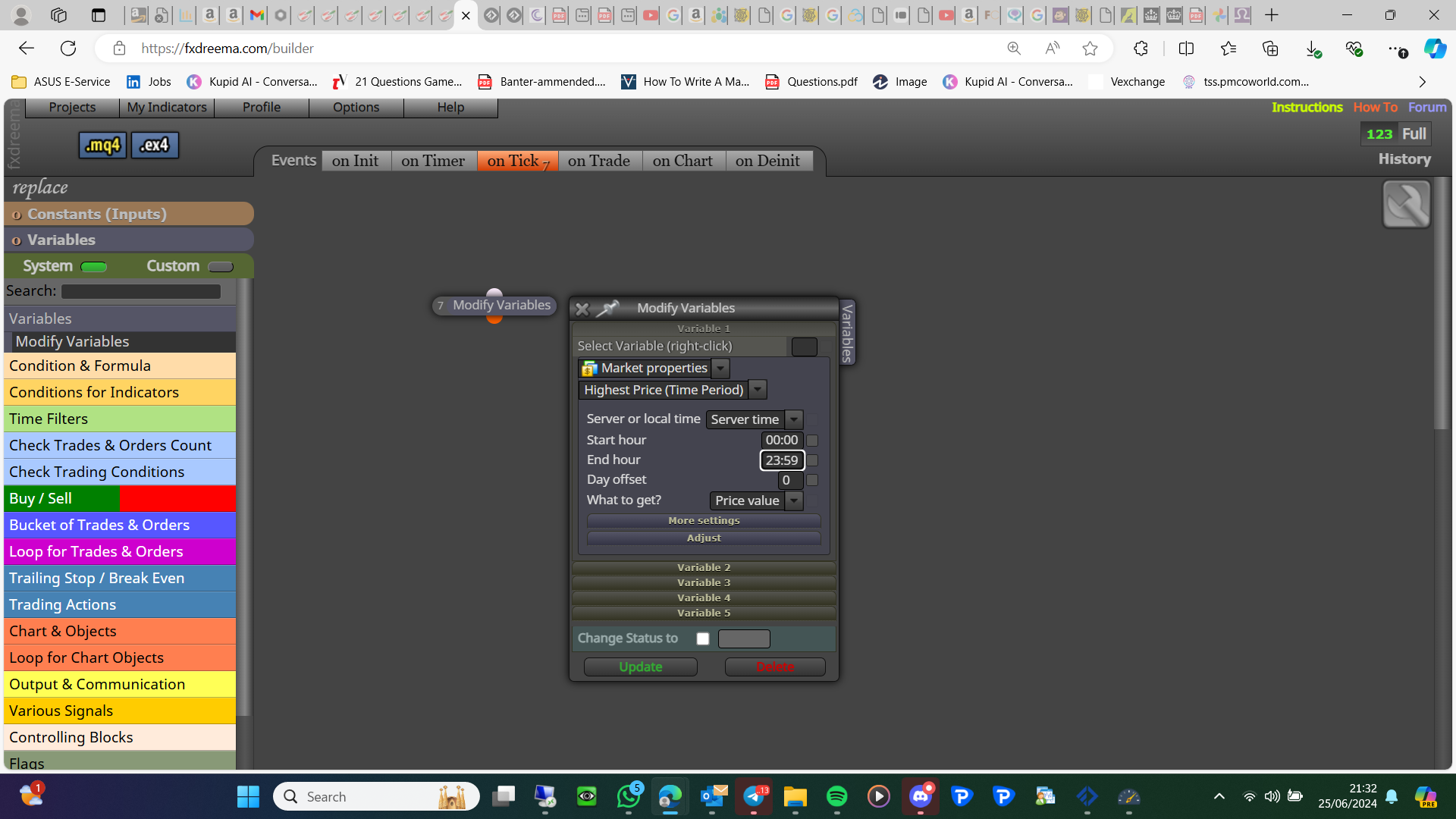Toggle the System variables switch

pyautogui.click(x=94, y=267)
